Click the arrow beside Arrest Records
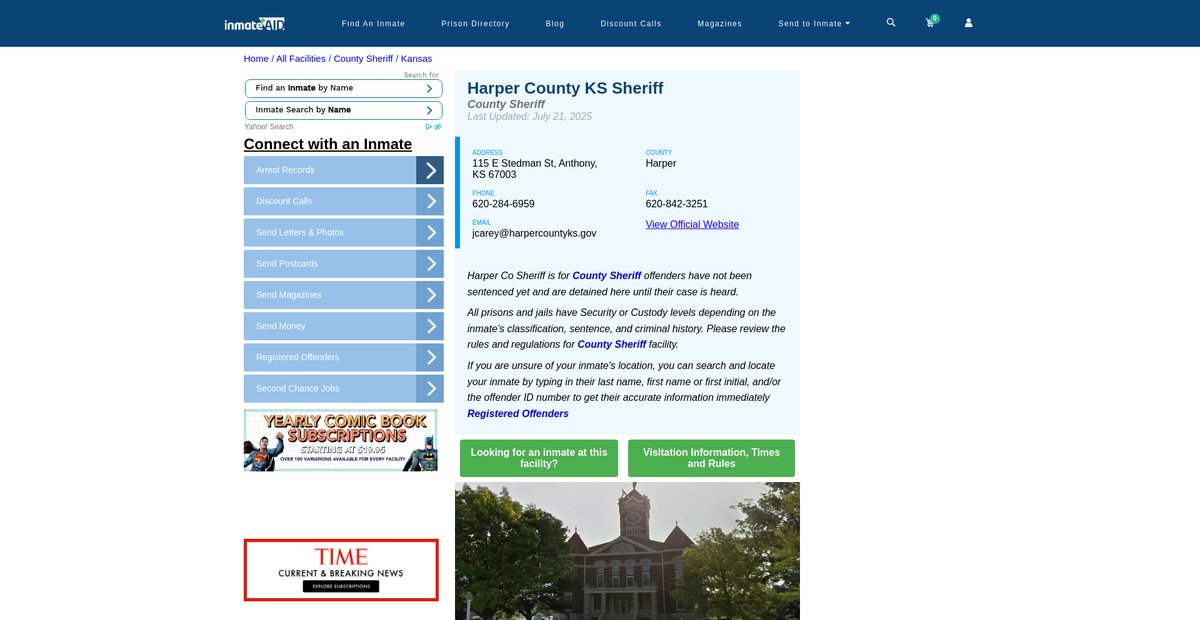This screenshot has width=1200, height=620. pos(430,170)
